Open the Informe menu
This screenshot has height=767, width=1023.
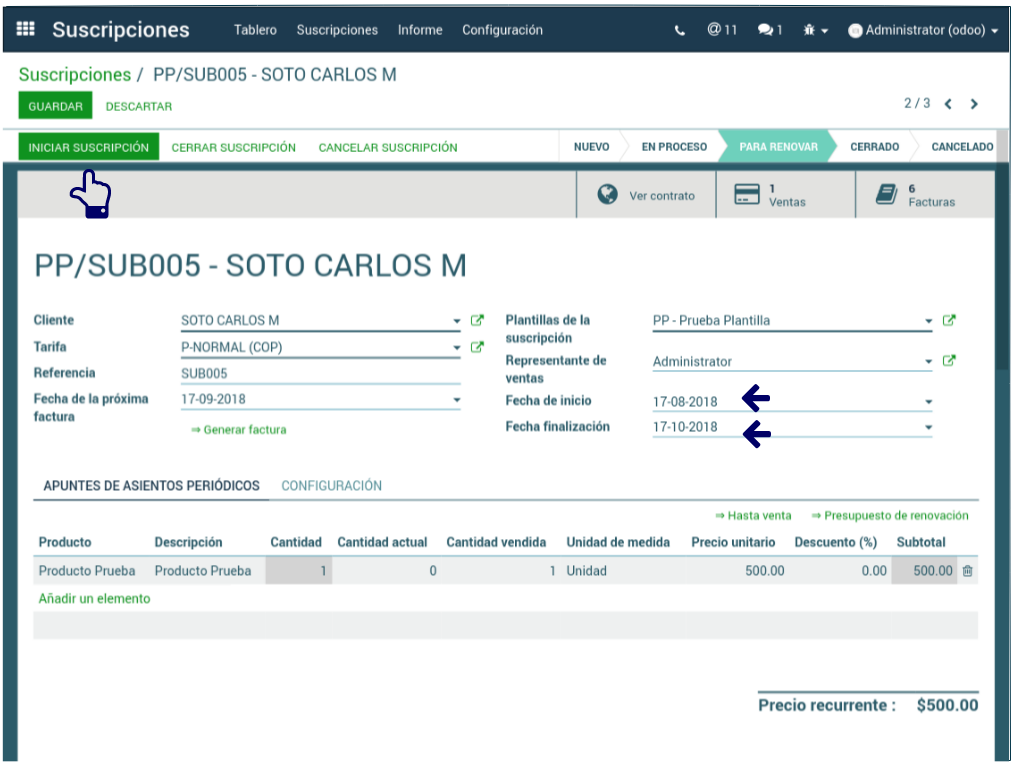(x=420, y=30)
